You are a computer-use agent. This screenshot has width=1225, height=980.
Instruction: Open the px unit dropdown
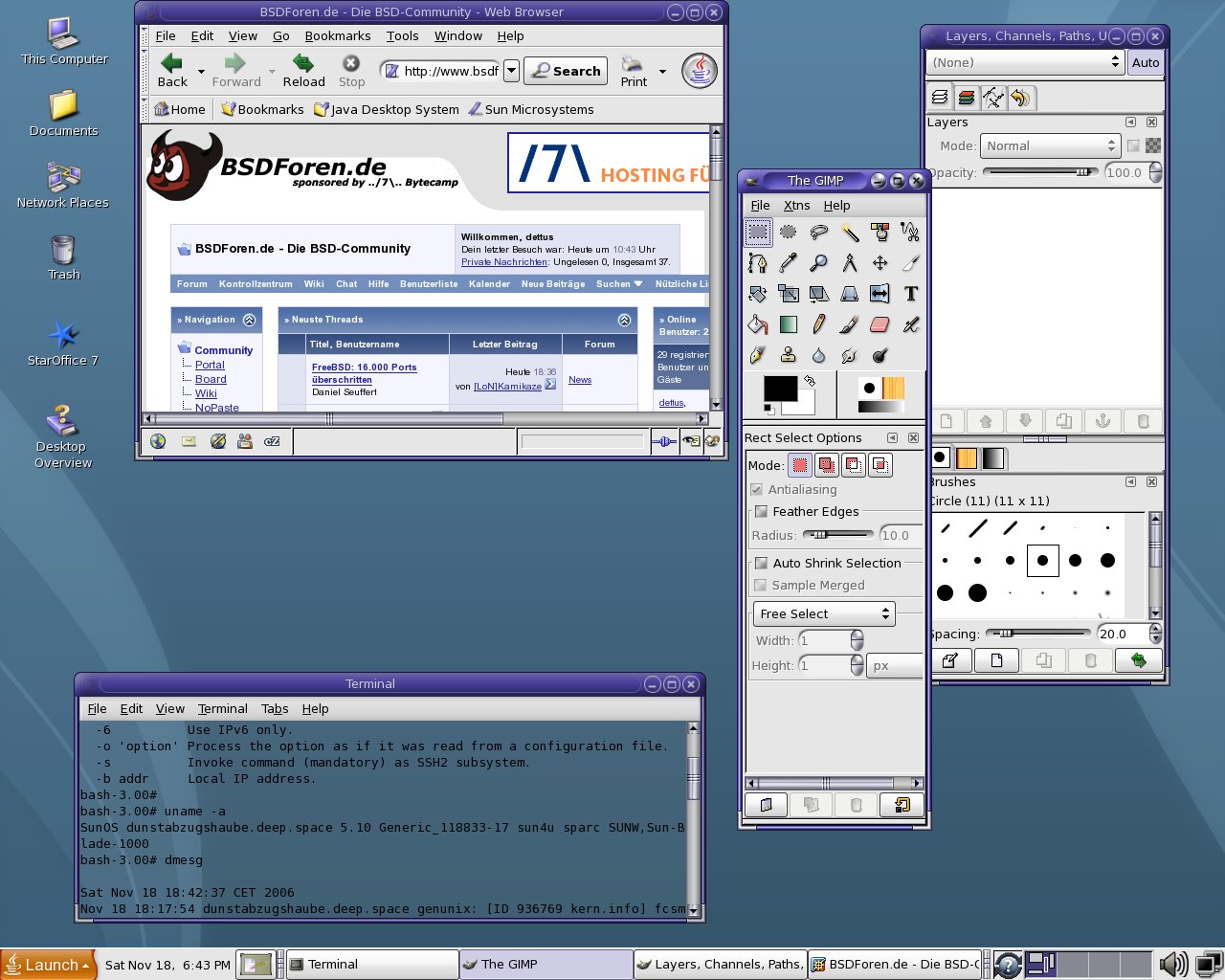(x=895, y=665)
